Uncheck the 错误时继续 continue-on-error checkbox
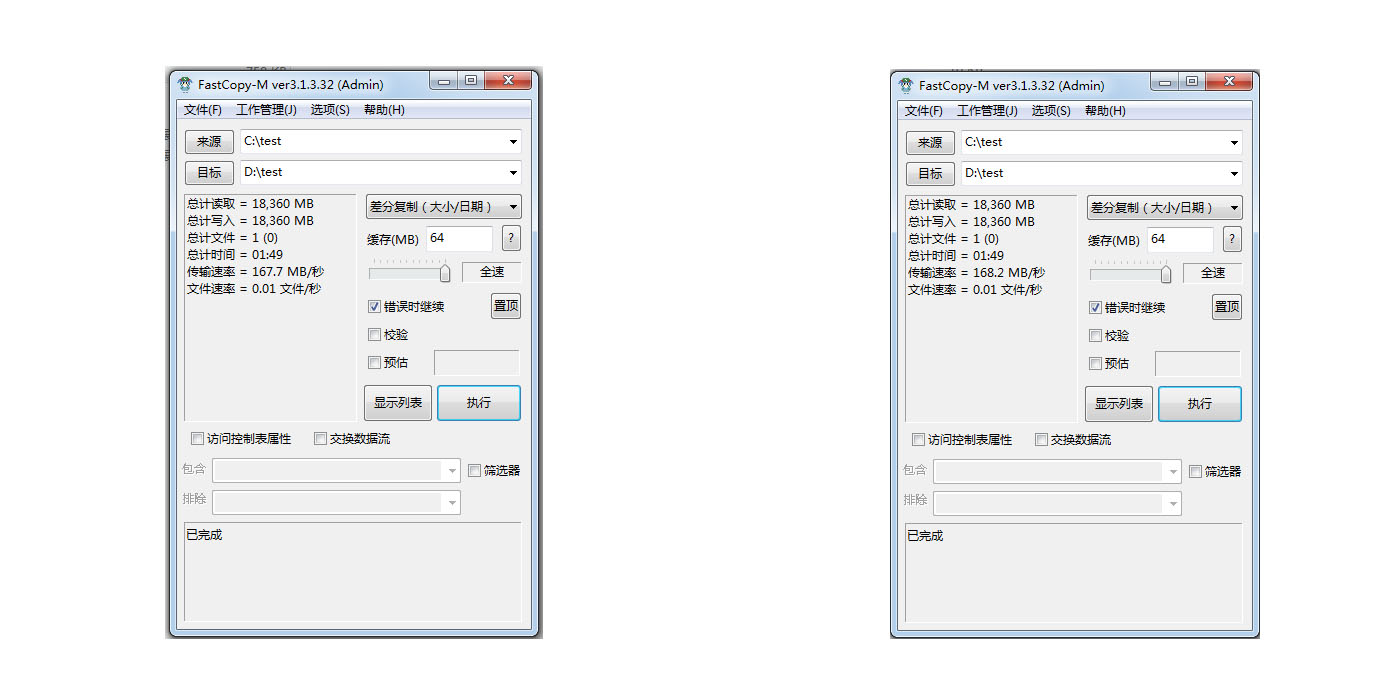The image size is (1400, 700). coord(374,306)
